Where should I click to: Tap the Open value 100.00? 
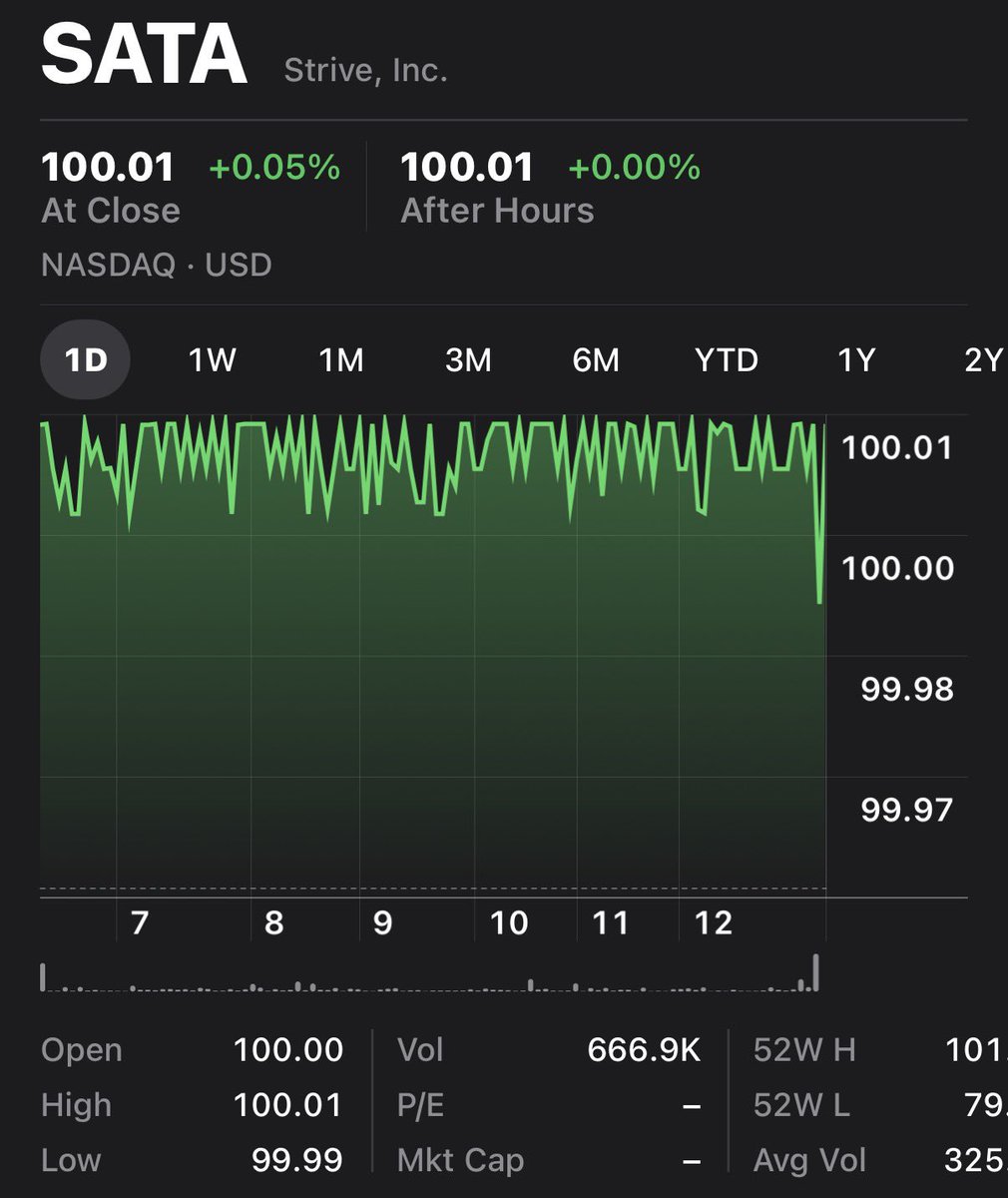288,1050
